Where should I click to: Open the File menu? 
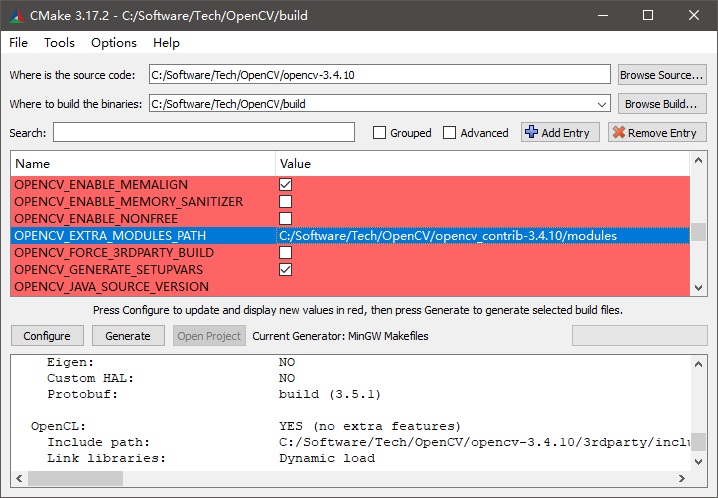(18, 43)
